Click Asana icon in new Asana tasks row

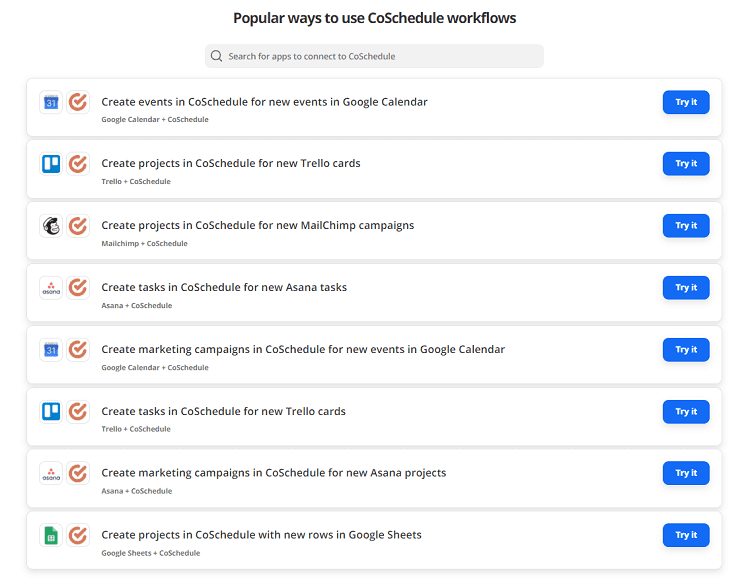coord(51,288)
